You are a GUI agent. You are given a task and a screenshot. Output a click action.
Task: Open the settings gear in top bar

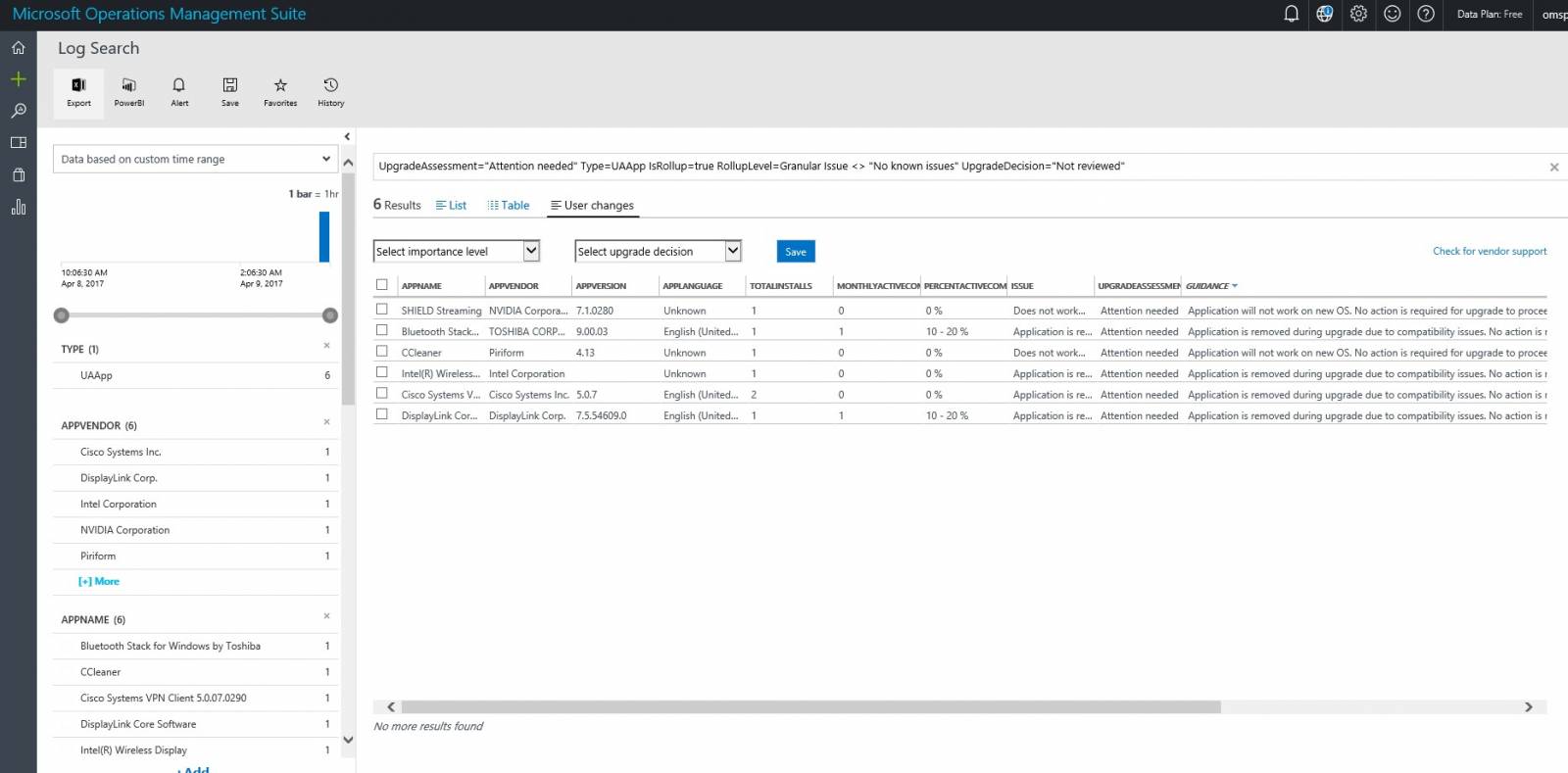coord(1358,14)
